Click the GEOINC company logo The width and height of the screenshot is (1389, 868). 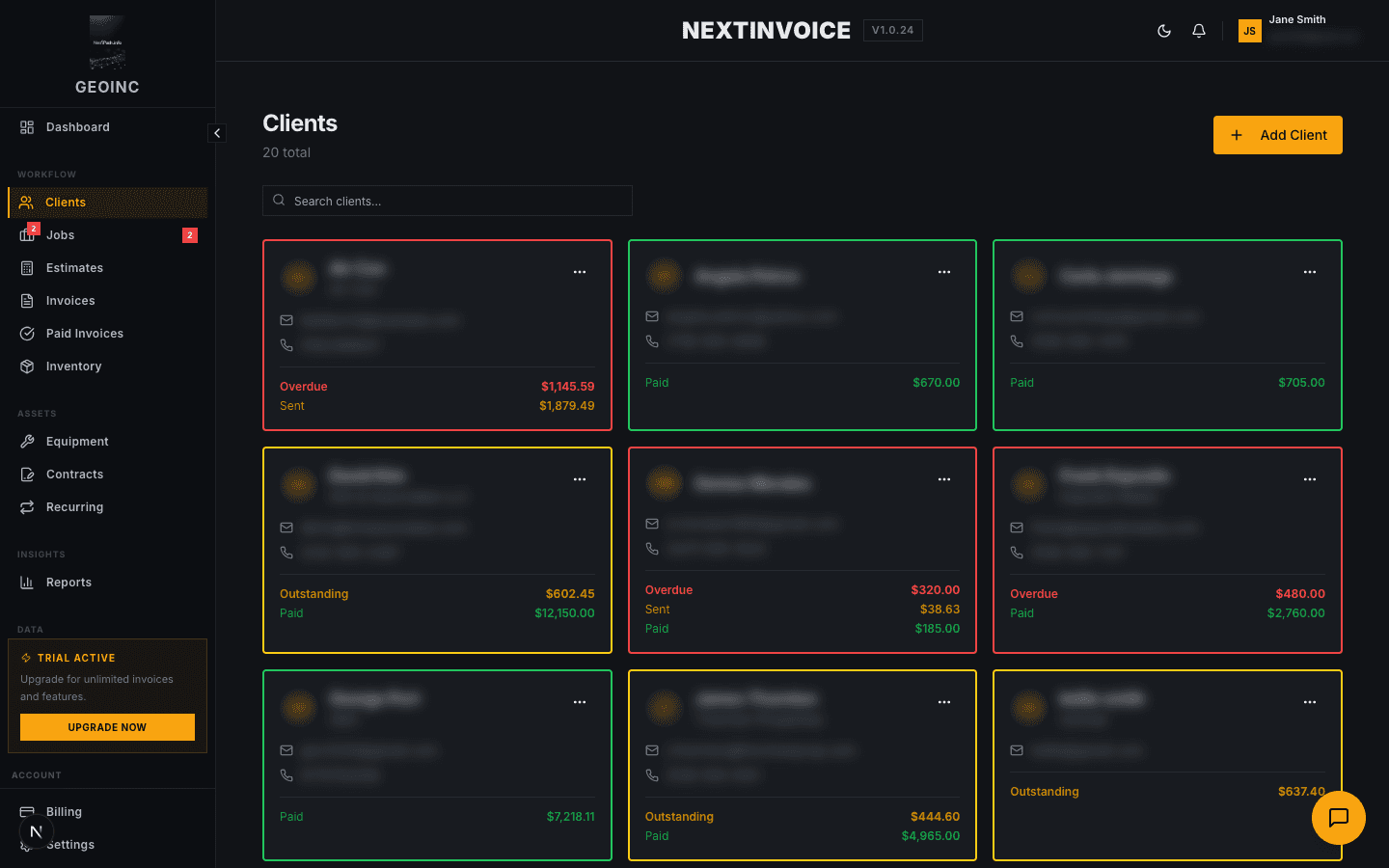(x=107, y=42)
